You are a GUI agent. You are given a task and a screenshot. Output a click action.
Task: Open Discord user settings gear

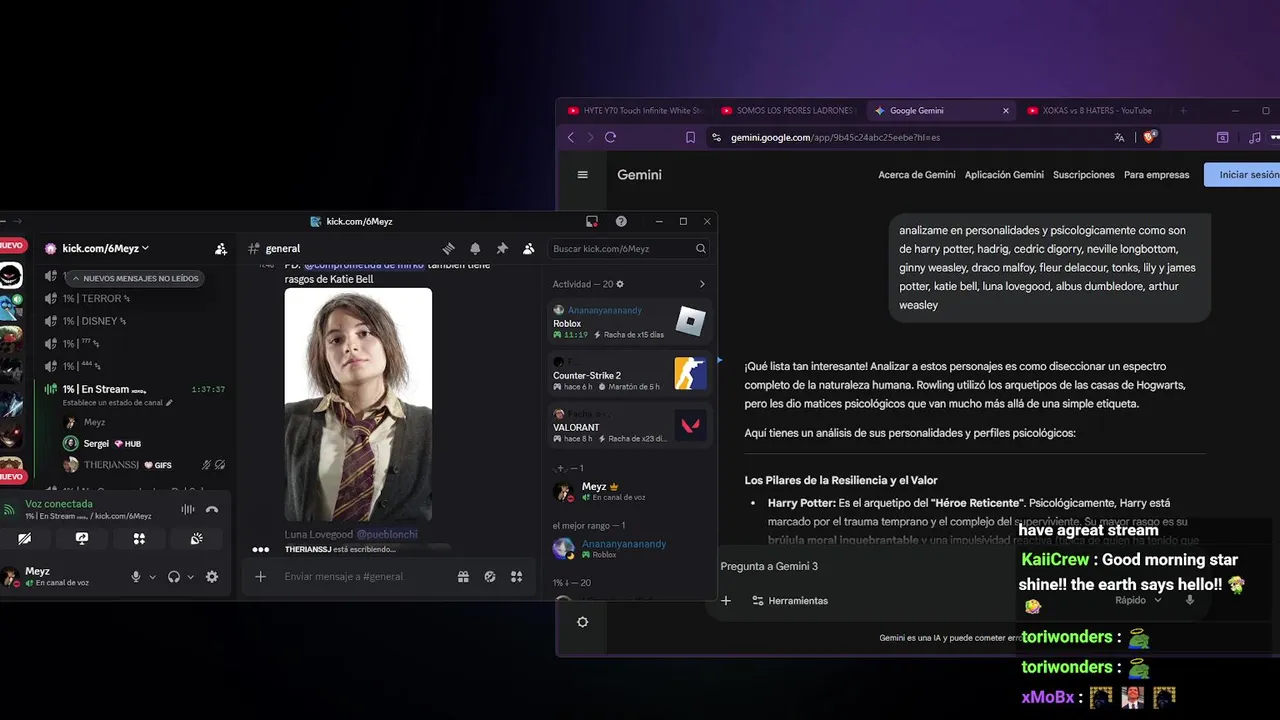[212, 577]
